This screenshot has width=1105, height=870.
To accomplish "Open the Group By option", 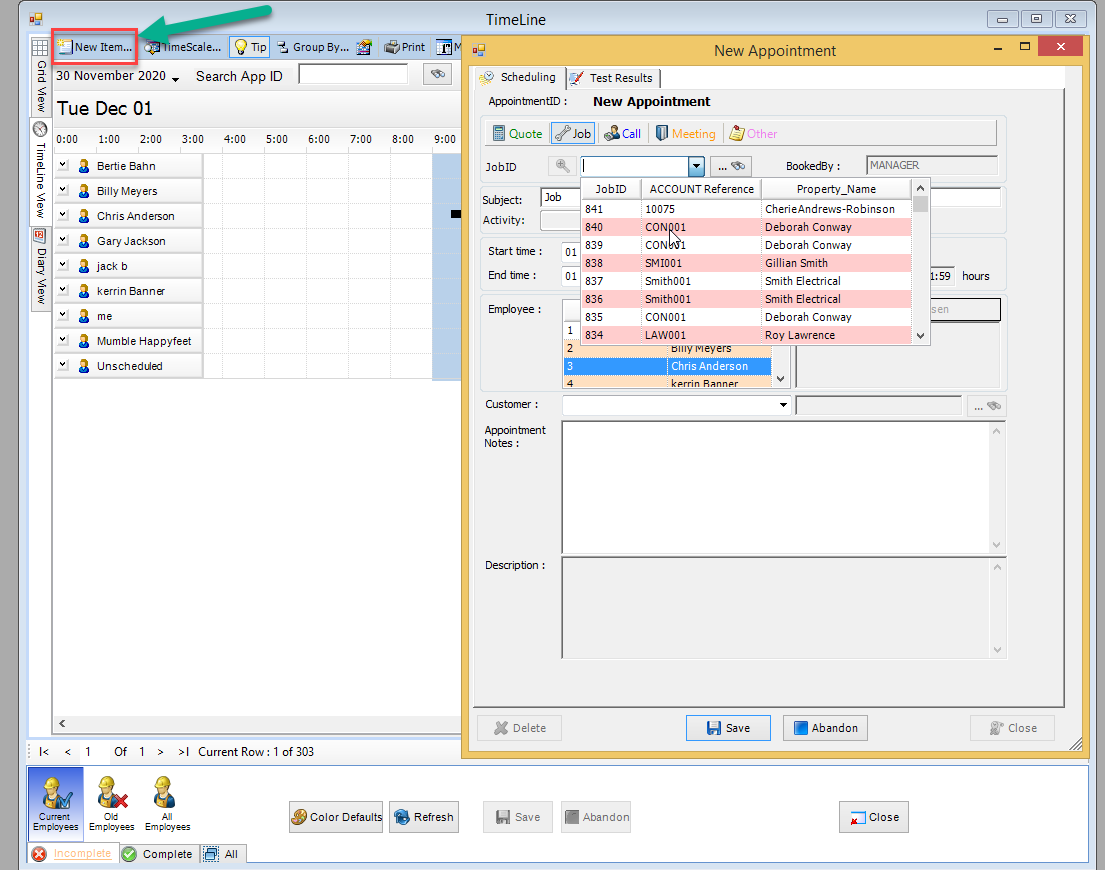I will pyautogui.click(x=313, y=47).
